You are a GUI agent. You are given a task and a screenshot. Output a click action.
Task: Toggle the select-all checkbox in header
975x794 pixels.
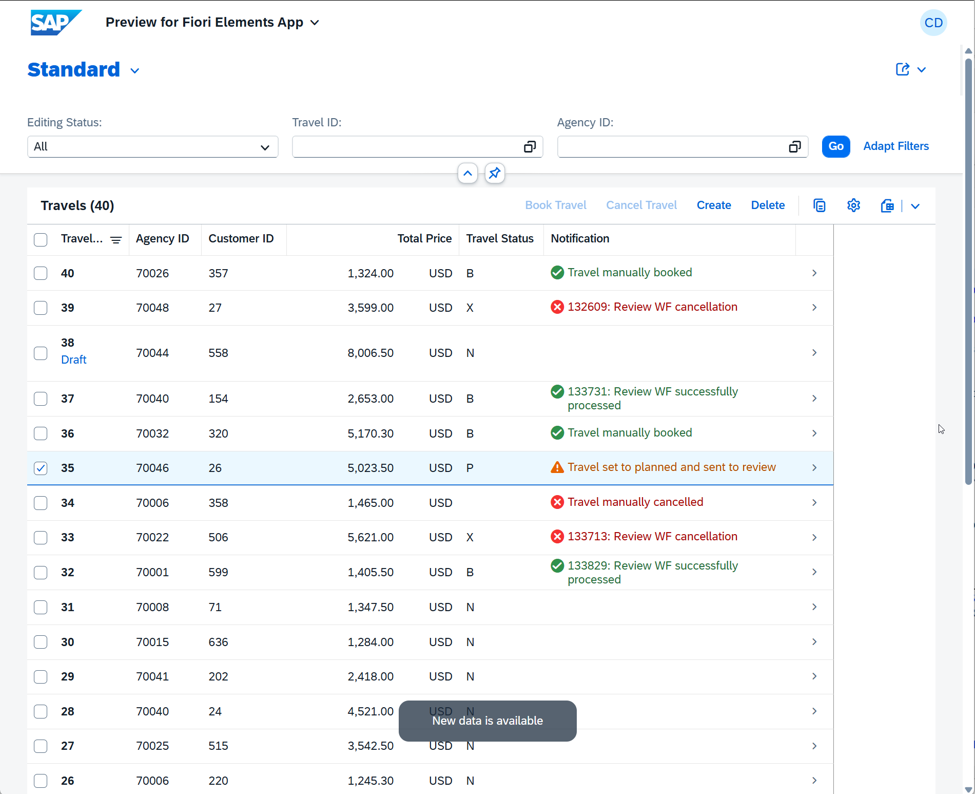[40, 240]
